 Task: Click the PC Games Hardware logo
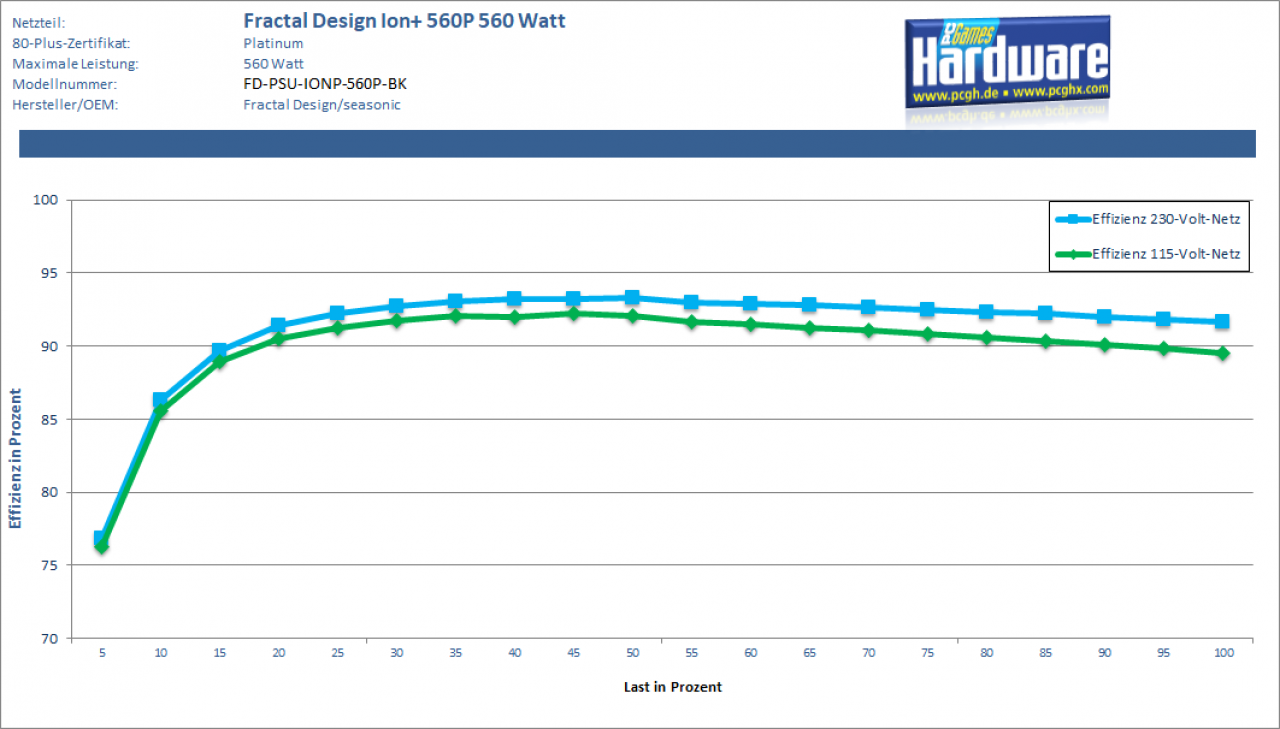1008,63
